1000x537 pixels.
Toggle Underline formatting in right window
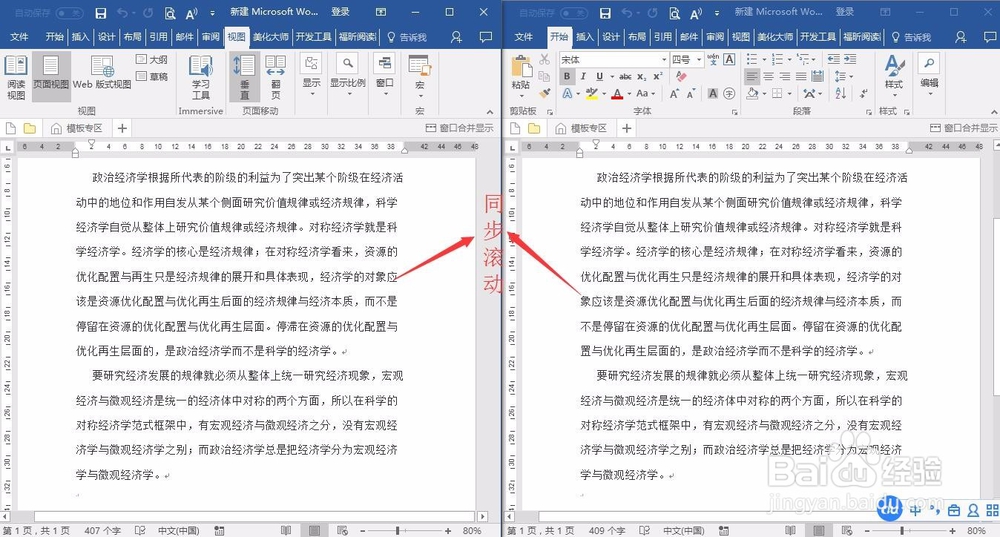tap(599, 77)
